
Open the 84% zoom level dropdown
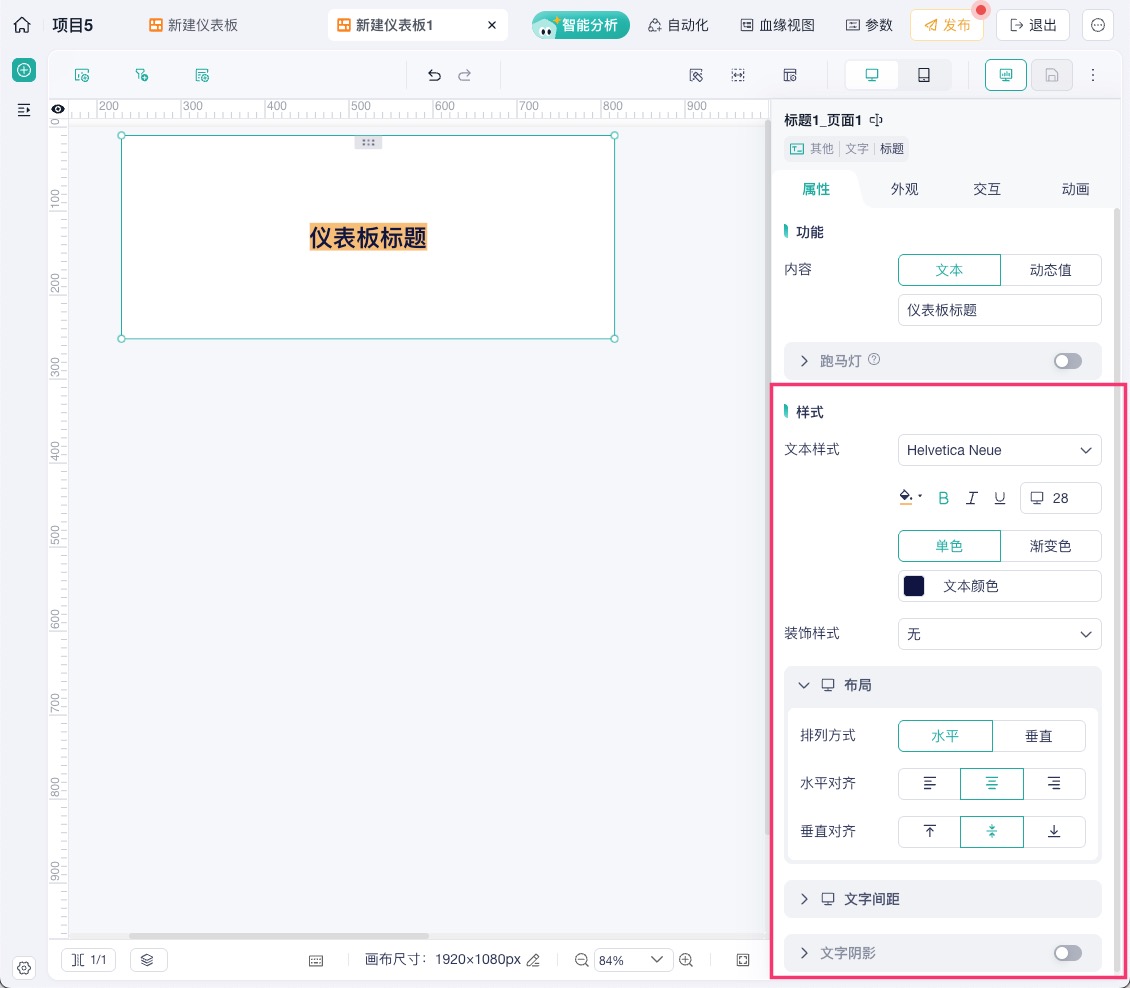[633, 960]
